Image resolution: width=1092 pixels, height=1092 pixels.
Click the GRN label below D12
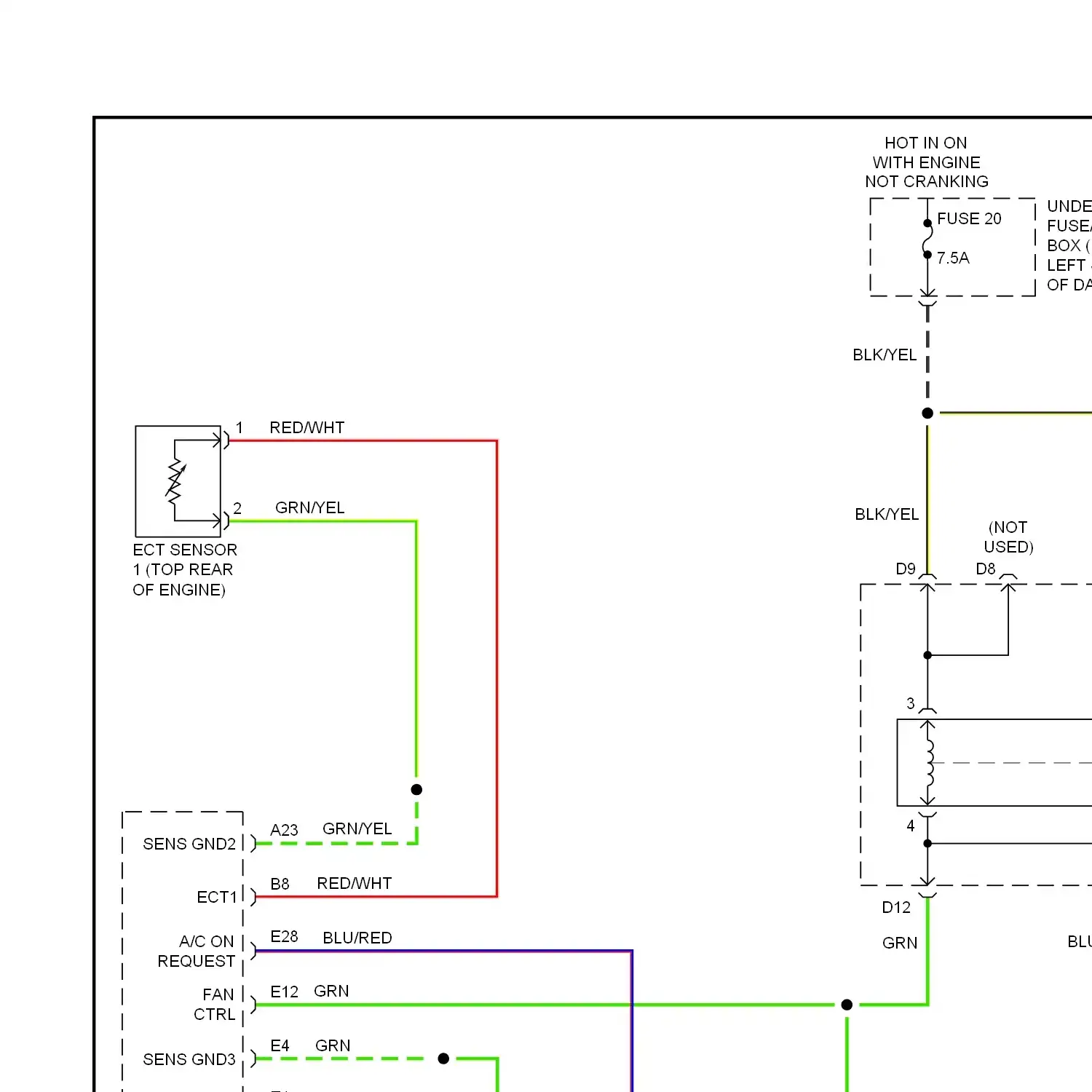click(x=900, y=943)
